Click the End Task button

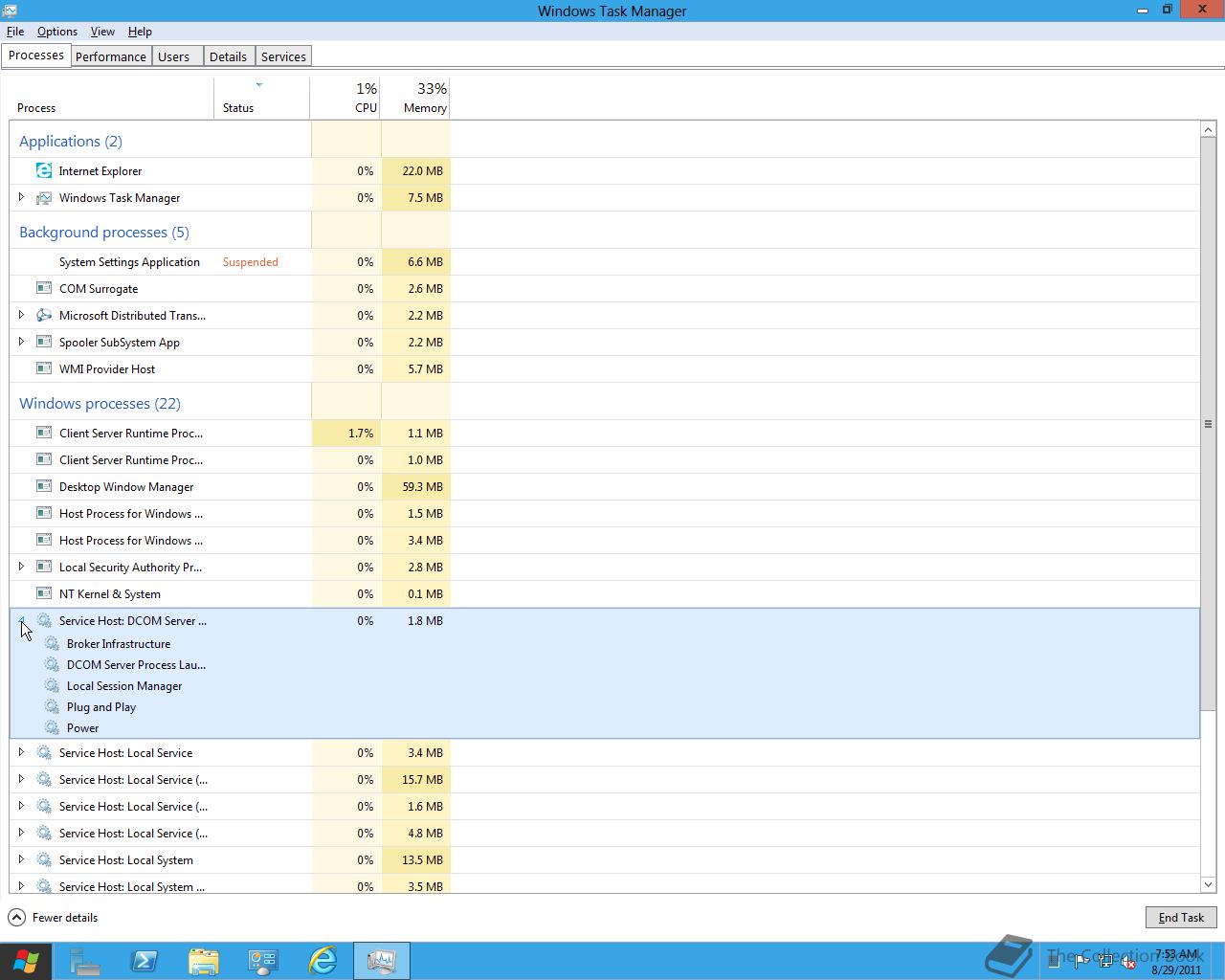click(x=1181, y=917)
